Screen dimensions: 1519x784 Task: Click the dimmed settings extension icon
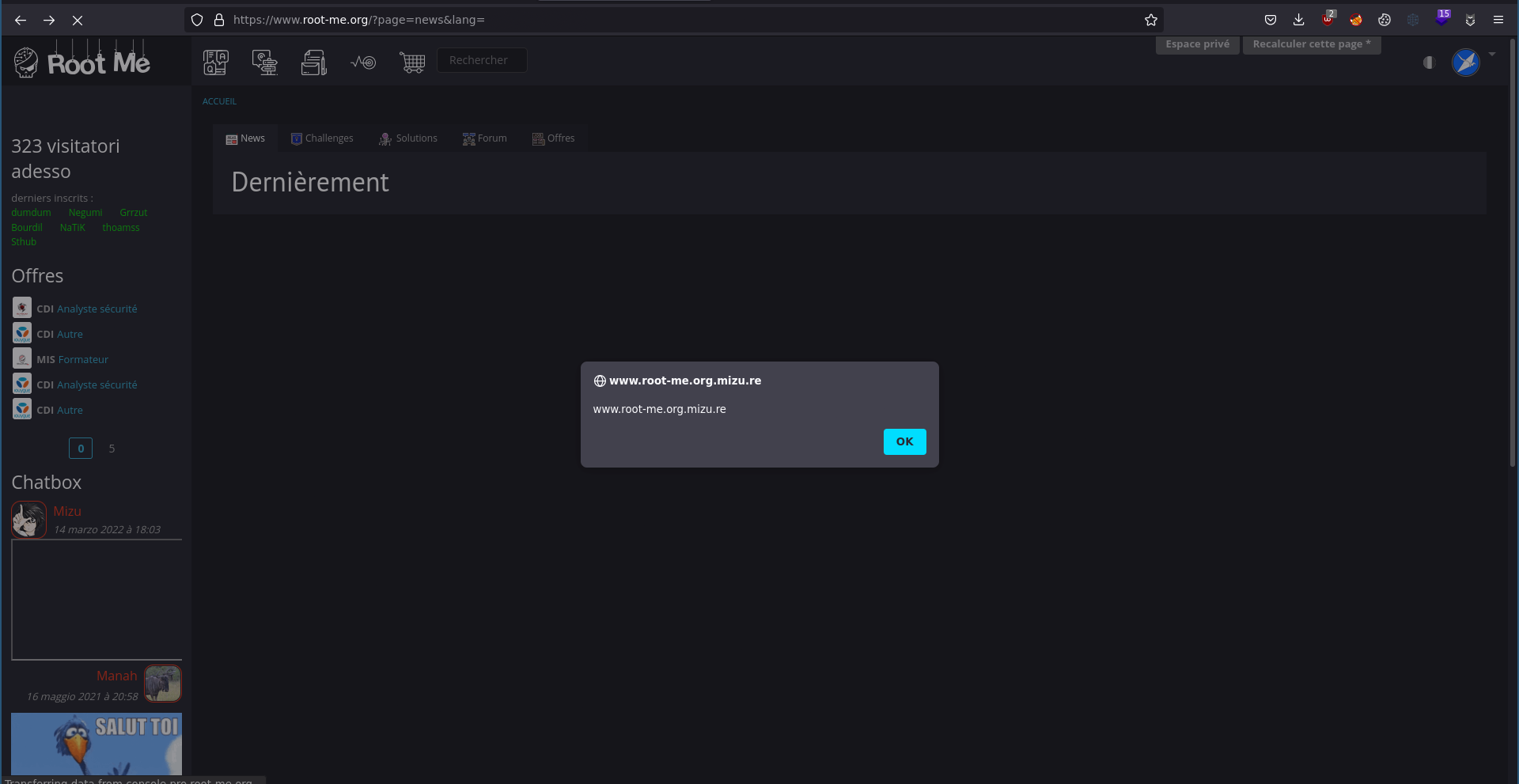pos(1413,20)
